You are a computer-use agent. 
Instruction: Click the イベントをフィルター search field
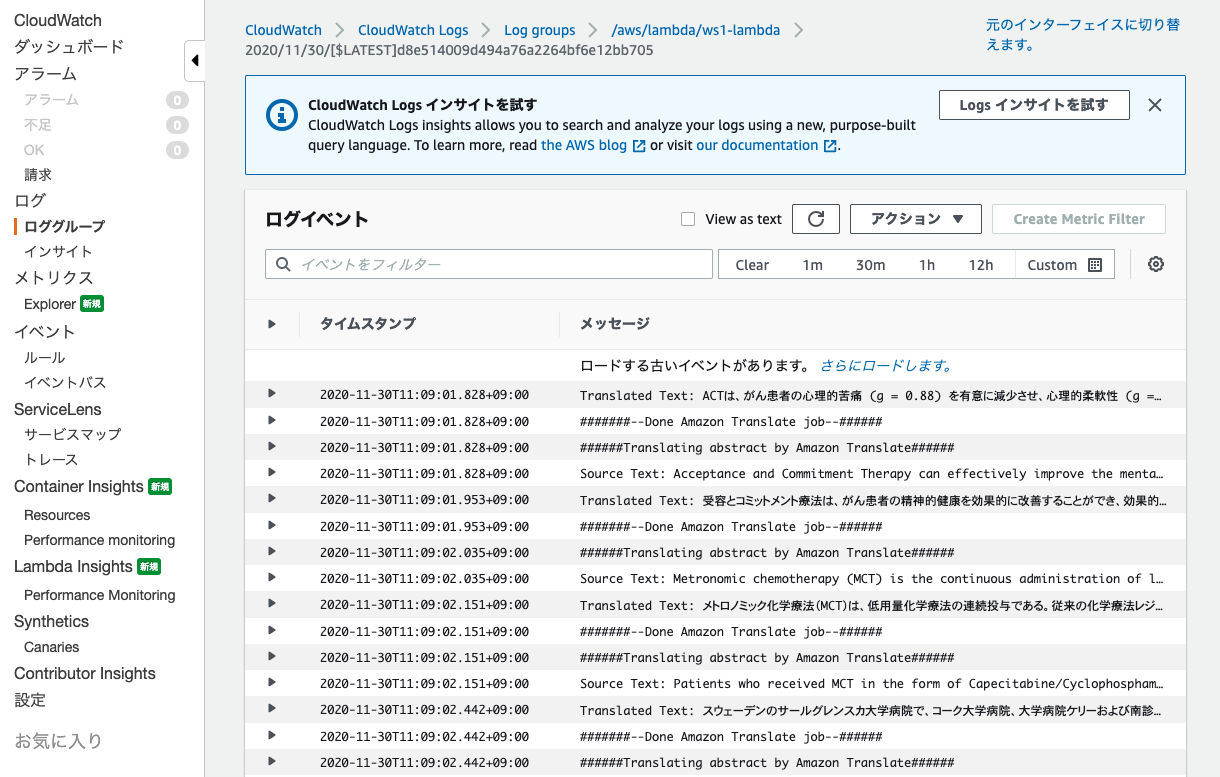tap(489, 265)
